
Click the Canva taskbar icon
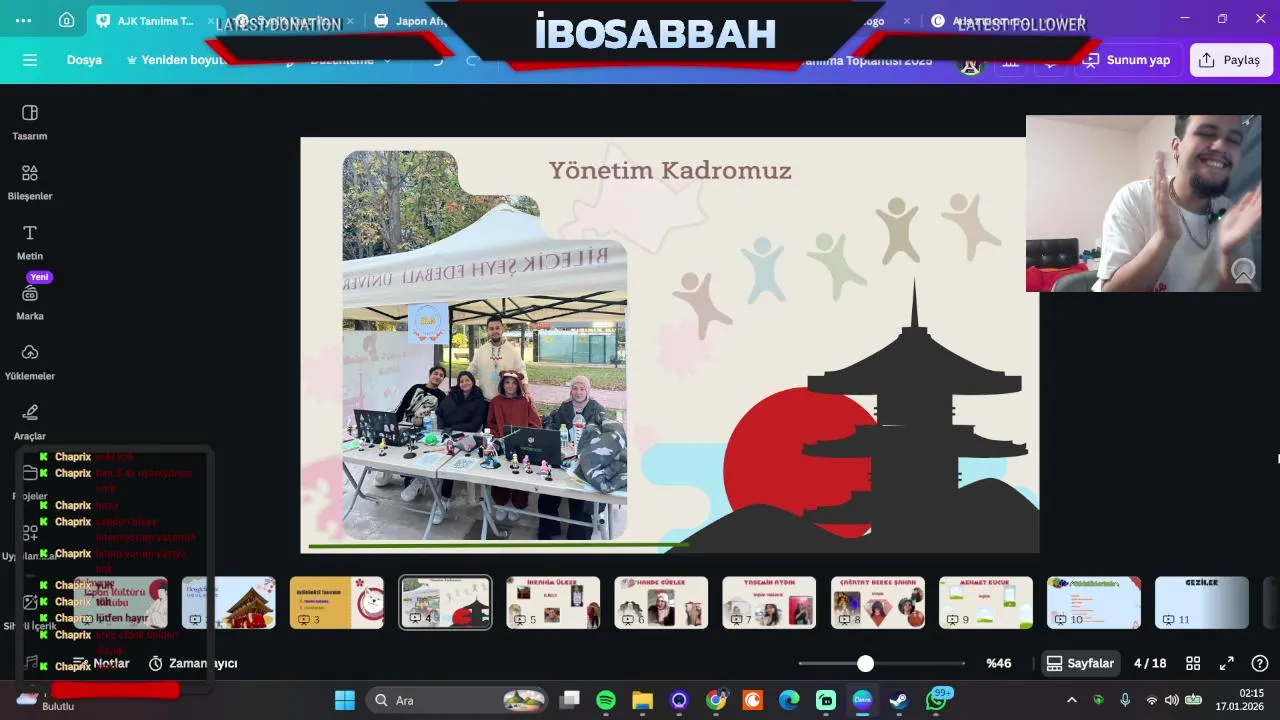pos(862,700)
